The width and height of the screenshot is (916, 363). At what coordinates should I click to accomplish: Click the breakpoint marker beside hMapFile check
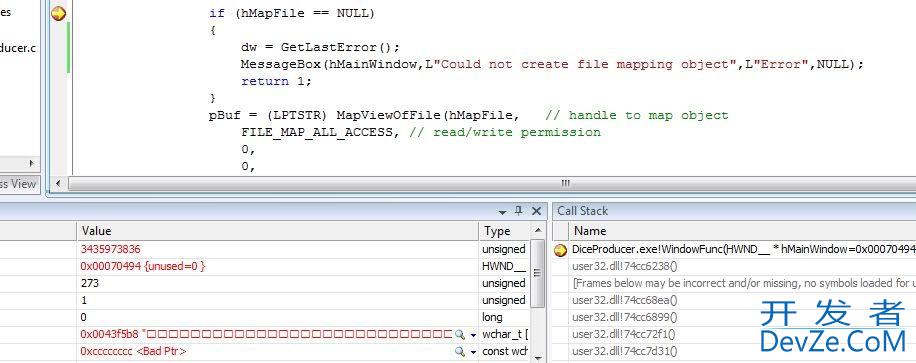(58, 13)
